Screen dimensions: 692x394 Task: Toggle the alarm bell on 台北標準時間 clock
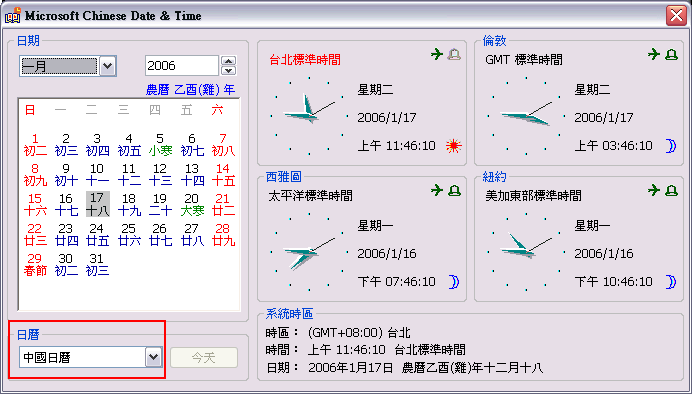pyautogui.click(x=454, y=55)
